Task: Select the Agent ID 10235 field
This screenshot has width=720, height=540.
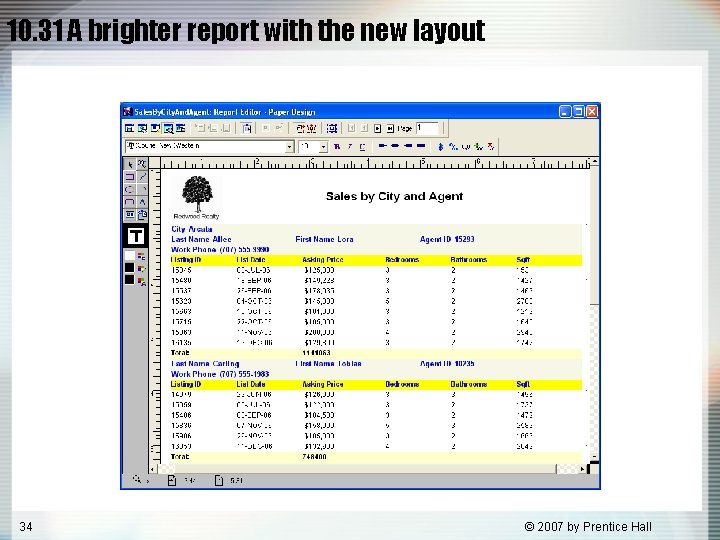Action: 447,364
